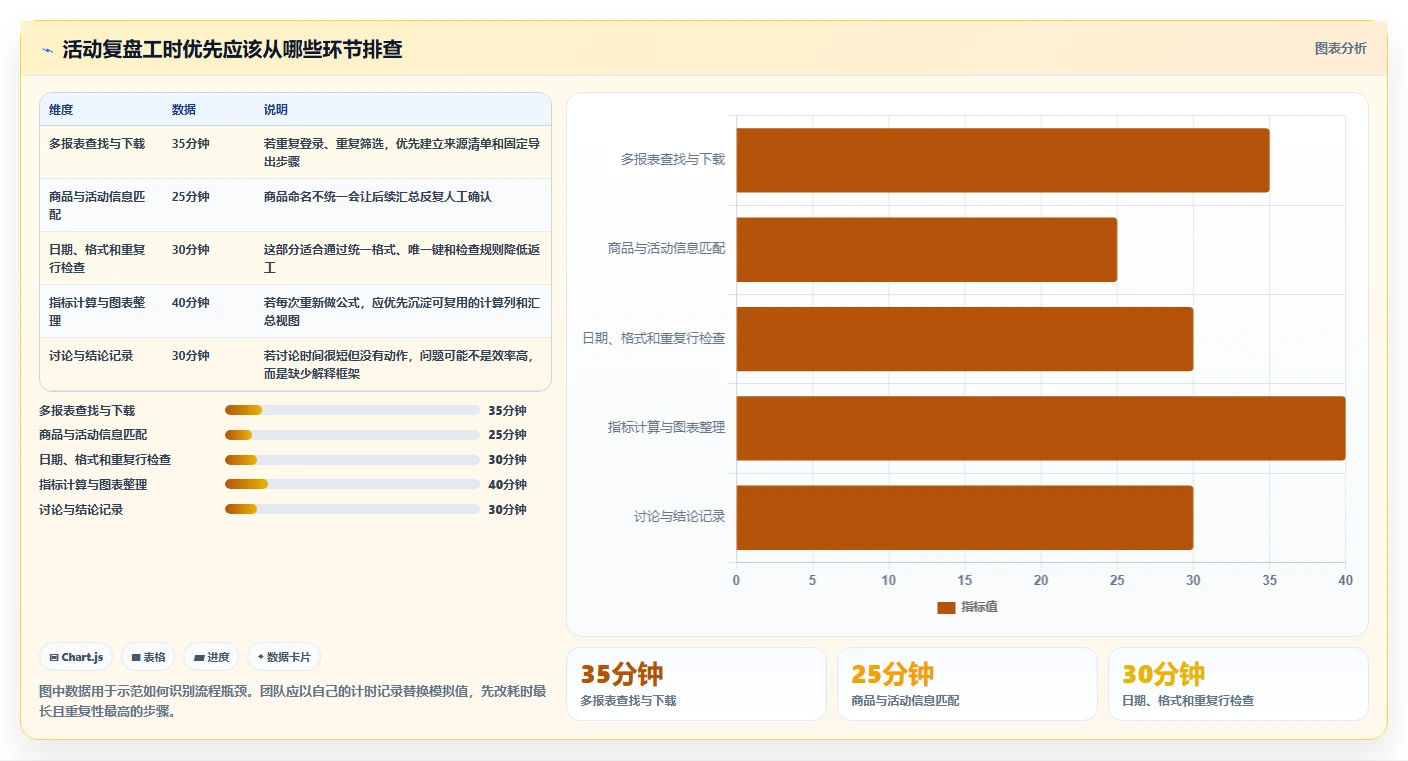Click the 日期、格式和重复行检查 chart axis label
Screen dimensions: 1408x761
pos(654,339)
